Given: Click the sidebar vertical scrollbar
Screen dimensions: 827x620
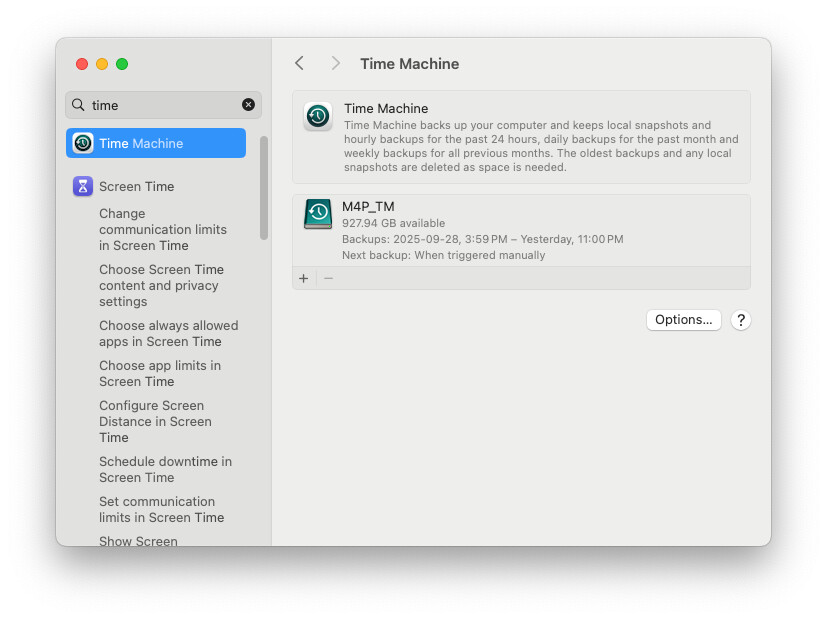Looking at the screenshot, I should (264, 188).
